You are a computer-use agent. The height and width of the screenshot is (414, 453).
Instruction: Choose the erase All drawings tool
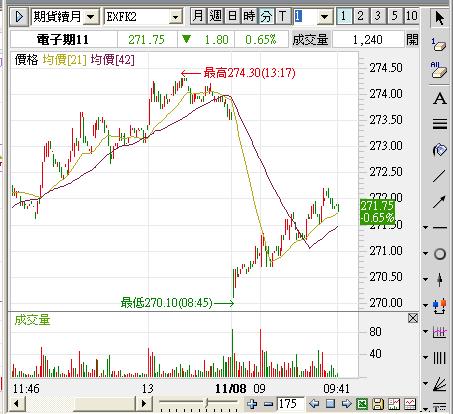(439, 70)
